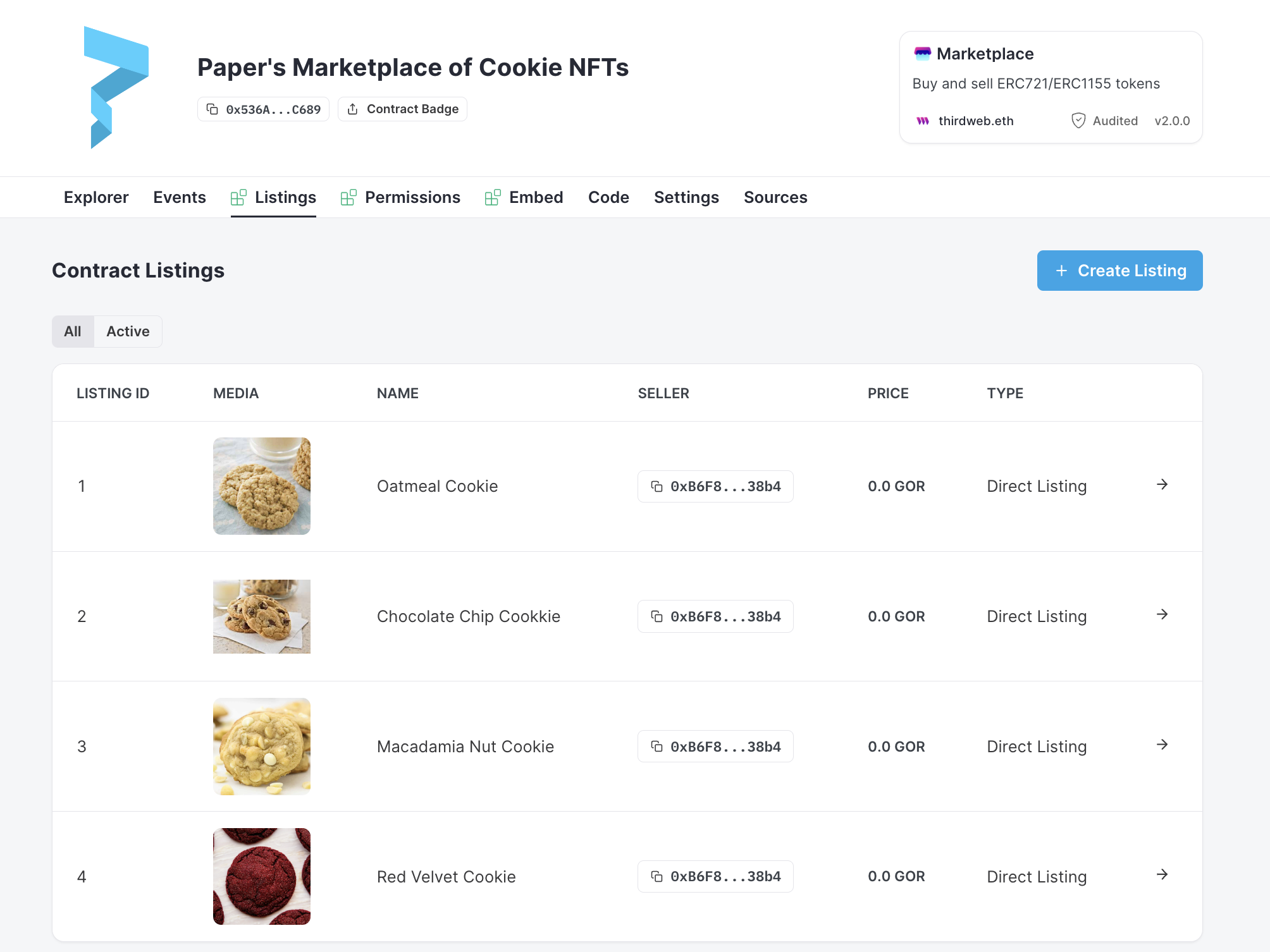1270x952 pixels.
Task: Open the Explorer tab
Action: click(96, 197)
